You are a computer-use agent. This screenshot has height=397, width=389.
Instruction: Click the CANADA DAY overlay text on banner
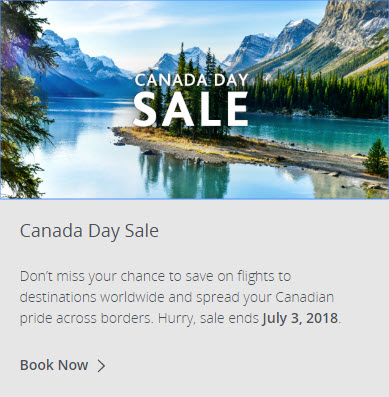191,80
